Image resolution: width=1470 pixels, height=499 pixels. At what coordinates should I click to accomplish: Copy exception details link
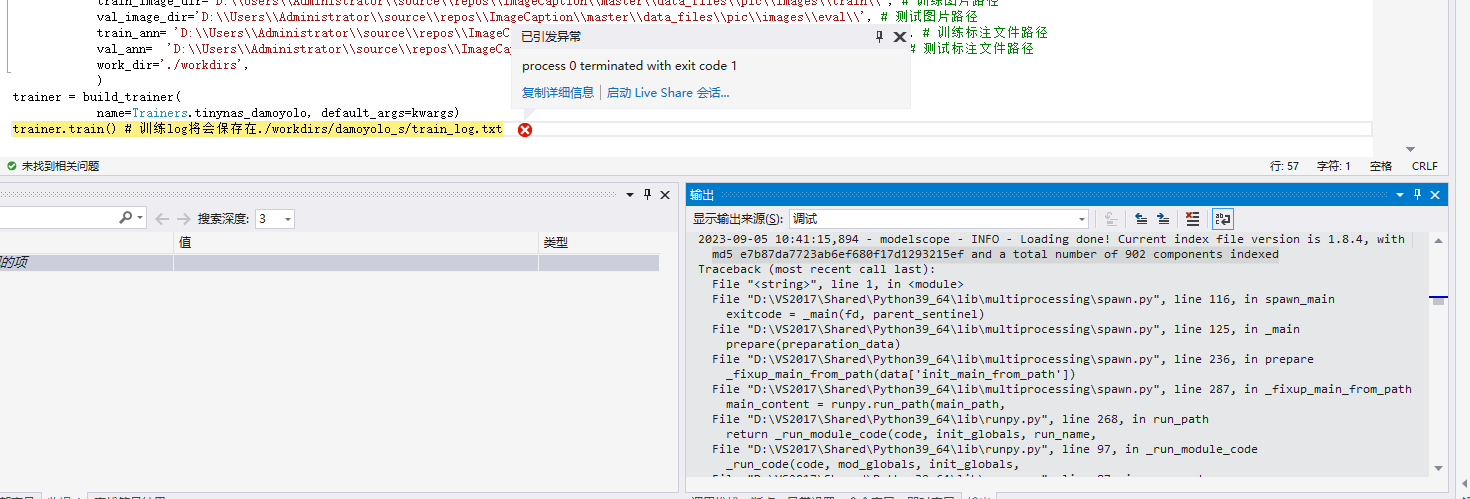coord(558,93)
